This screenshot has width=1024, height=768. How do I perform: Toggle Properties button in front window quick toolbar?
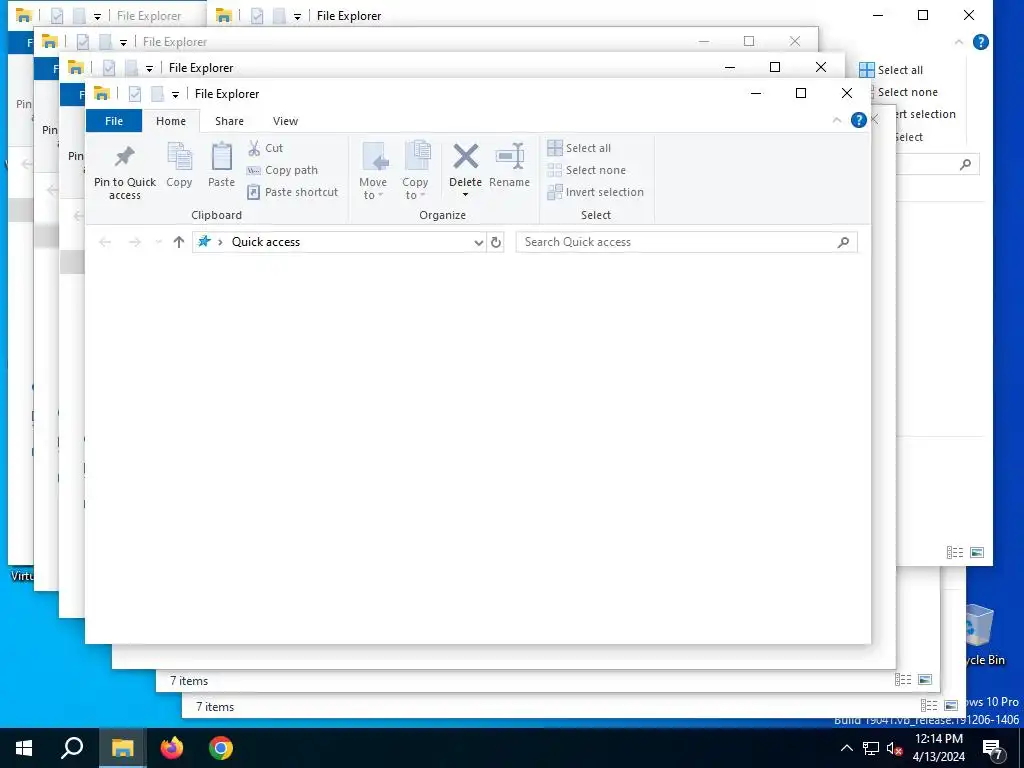pos(135,94)
